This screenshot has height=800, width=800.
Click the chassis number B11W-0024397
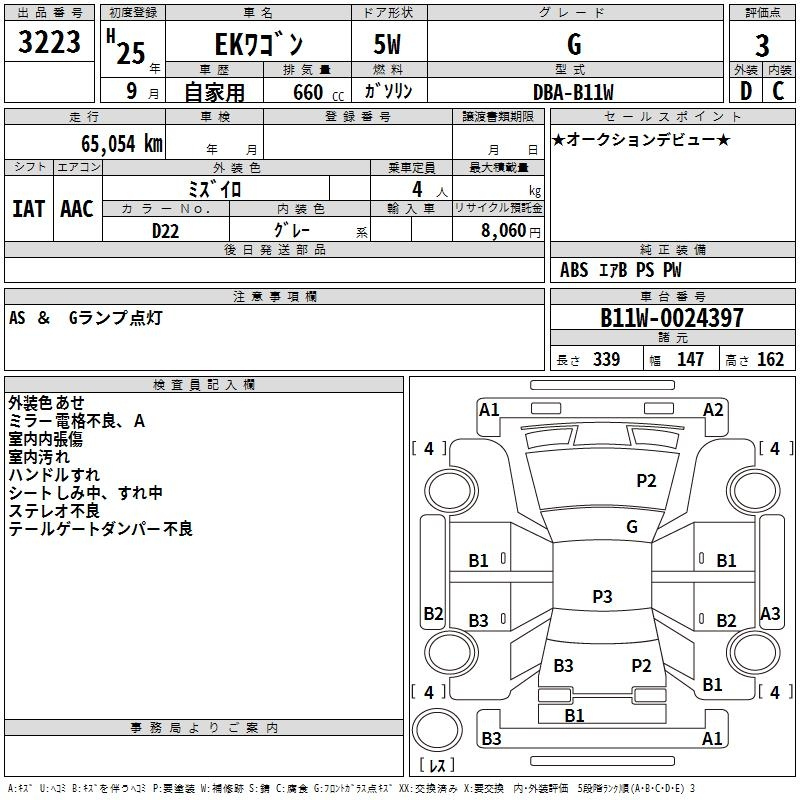pos(671,318)
